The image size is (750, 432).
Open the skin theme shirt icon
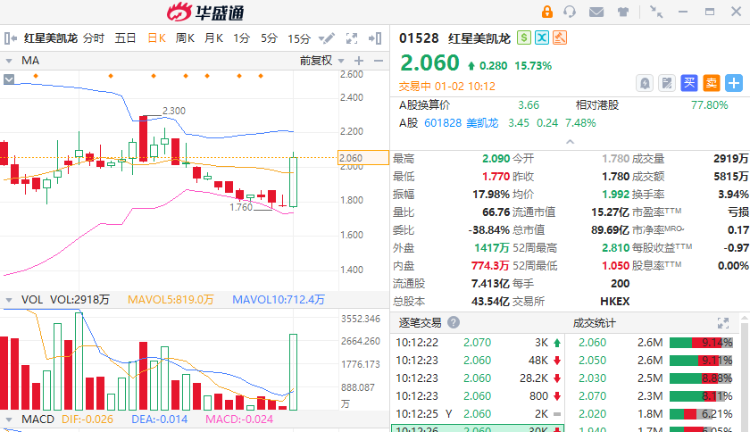coord(623,11)
